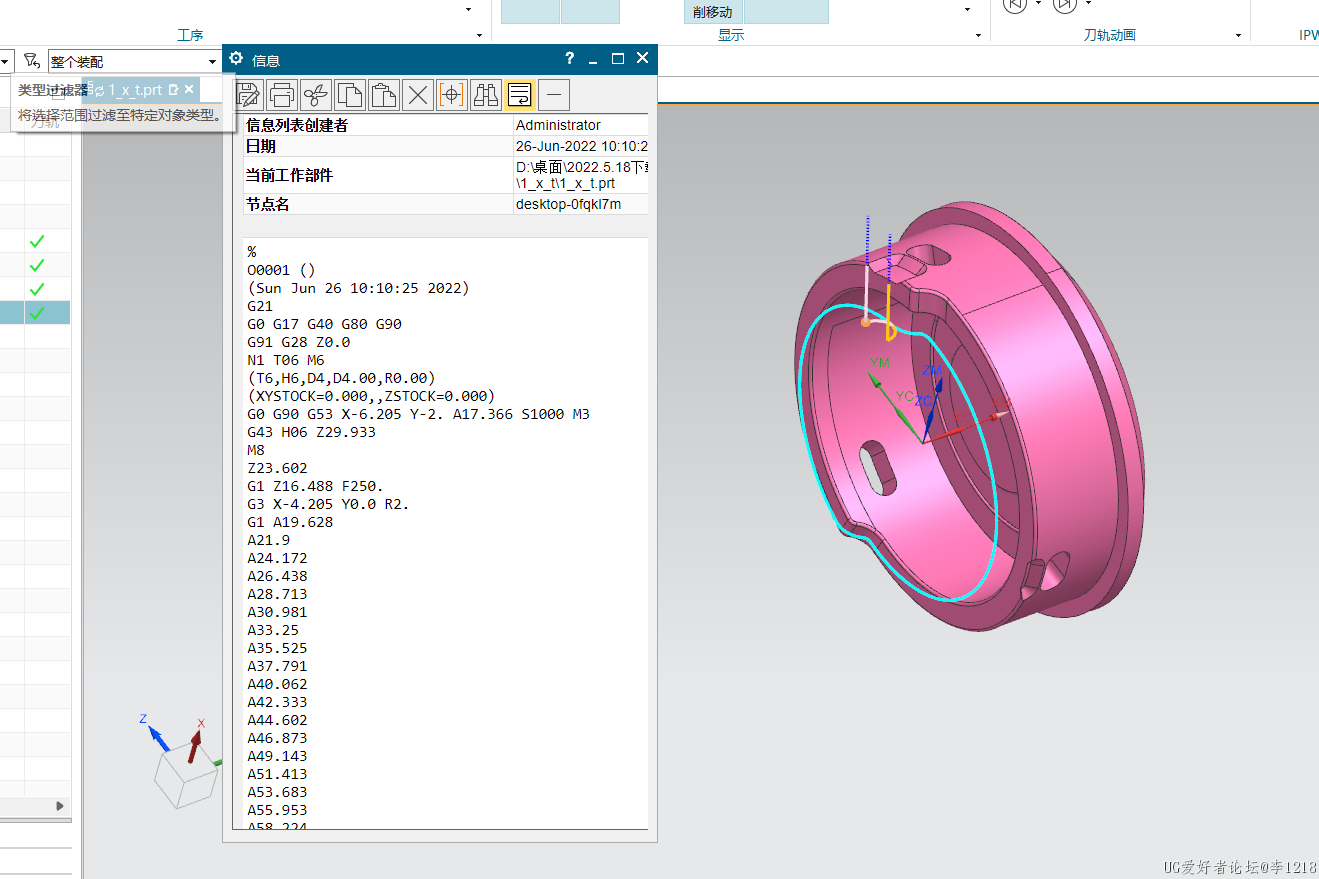1319x879 pixels.
Task: Select the highlighted operation row with green checkmark
Action: pos(35,313)
